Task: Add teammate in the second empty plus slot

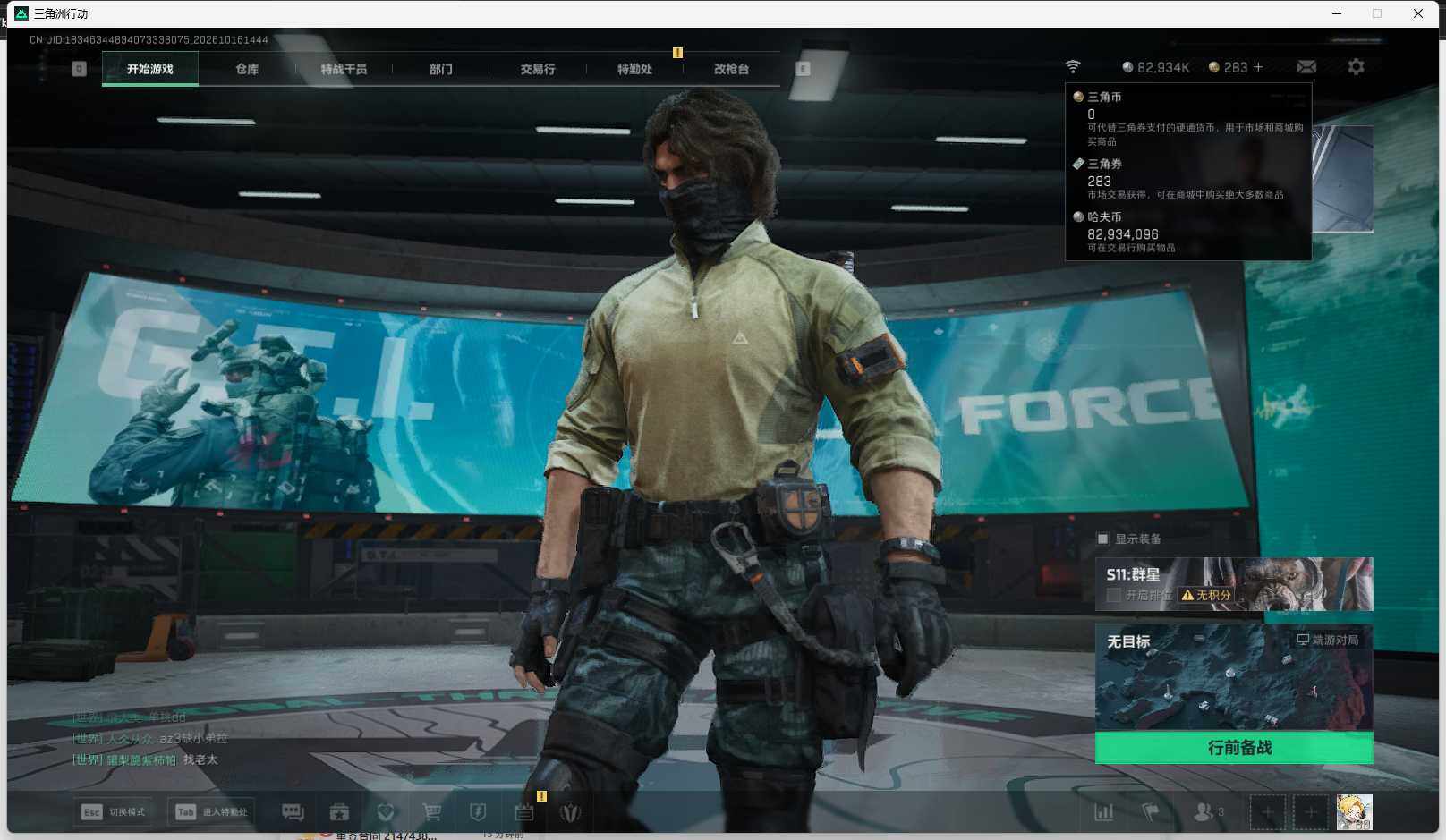Action: point(1310,812)
